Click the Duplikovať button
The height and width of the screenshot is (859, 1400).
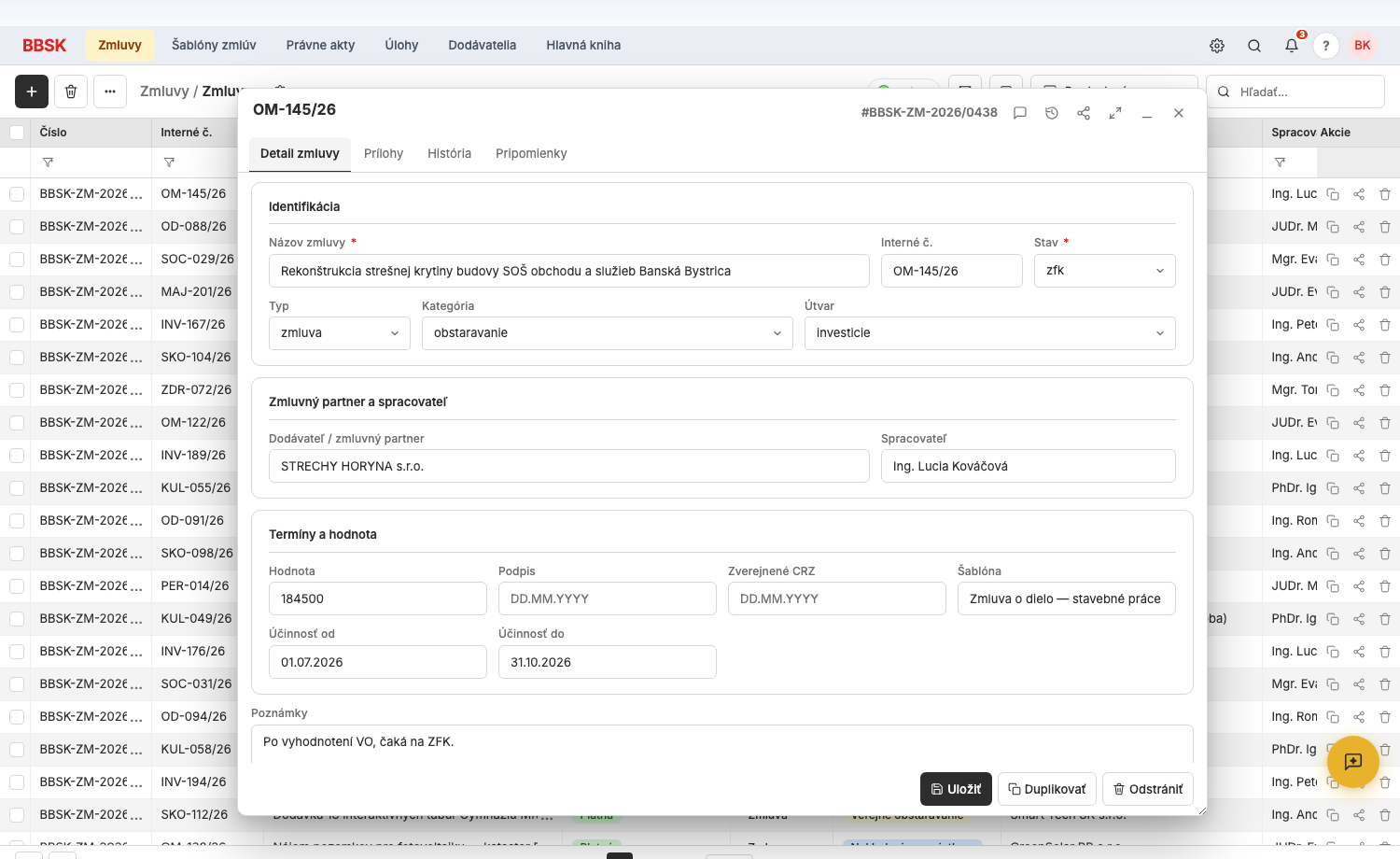[1047, 789]
